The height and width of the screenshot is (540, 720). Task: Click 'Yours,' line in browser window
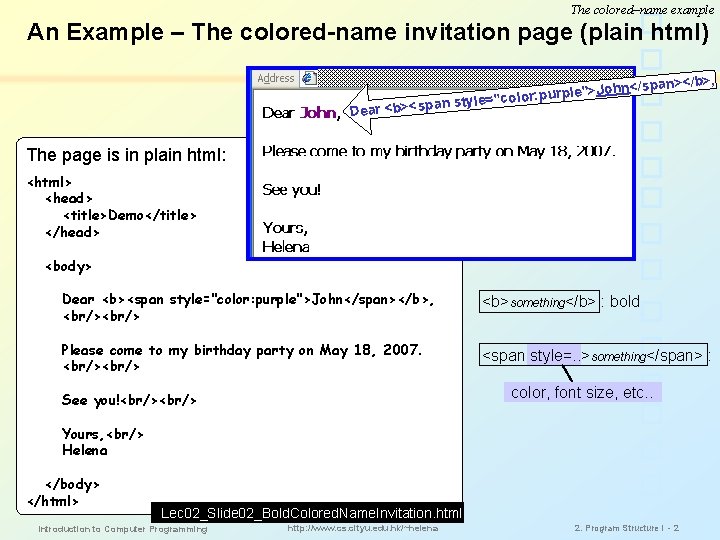[x=285, y=228]
